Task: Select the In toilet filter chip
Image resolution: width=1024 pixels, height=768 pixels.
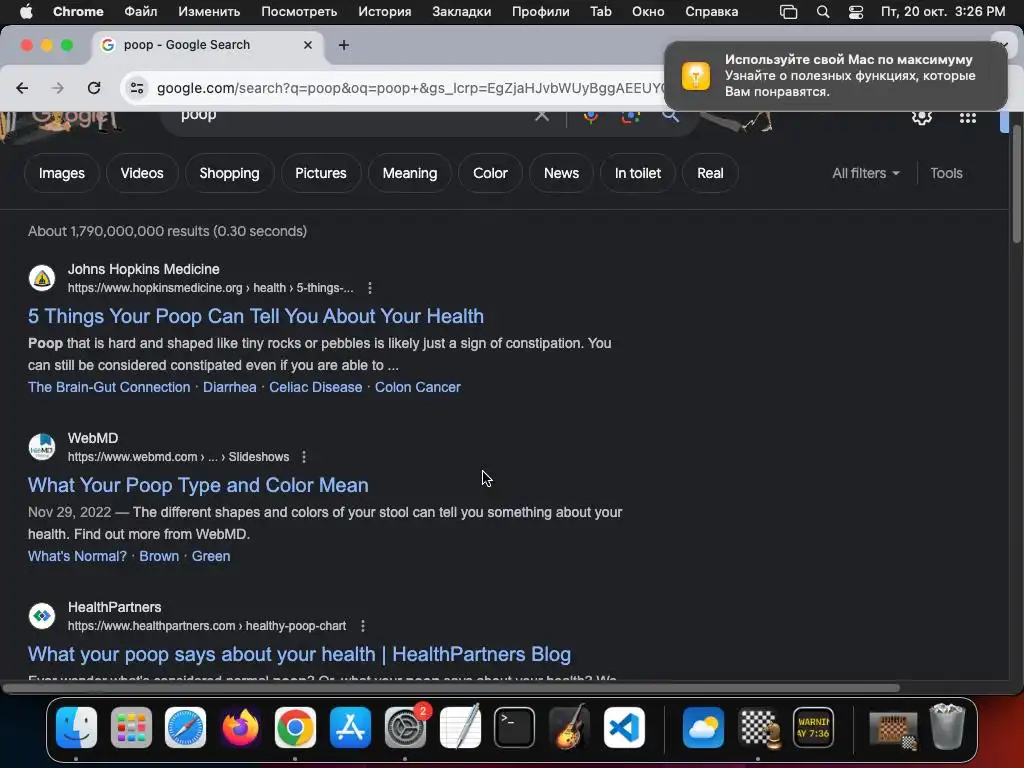Action: pos(637,174)
